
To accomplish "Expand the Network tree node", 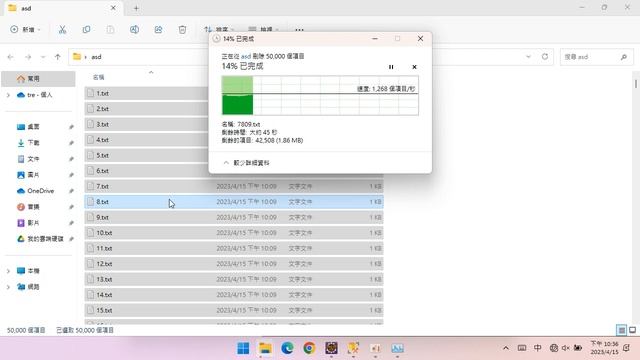I will click(8, 287).
